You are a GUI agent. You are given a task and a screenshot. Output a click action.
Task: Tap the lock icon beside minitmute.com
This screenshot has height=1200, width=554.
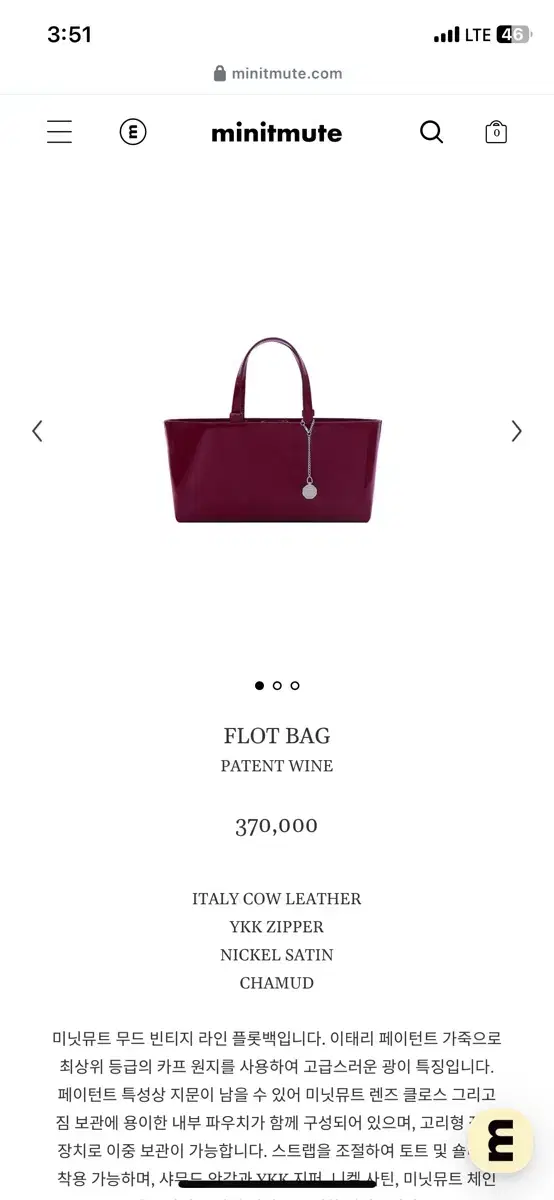(220, 74)
